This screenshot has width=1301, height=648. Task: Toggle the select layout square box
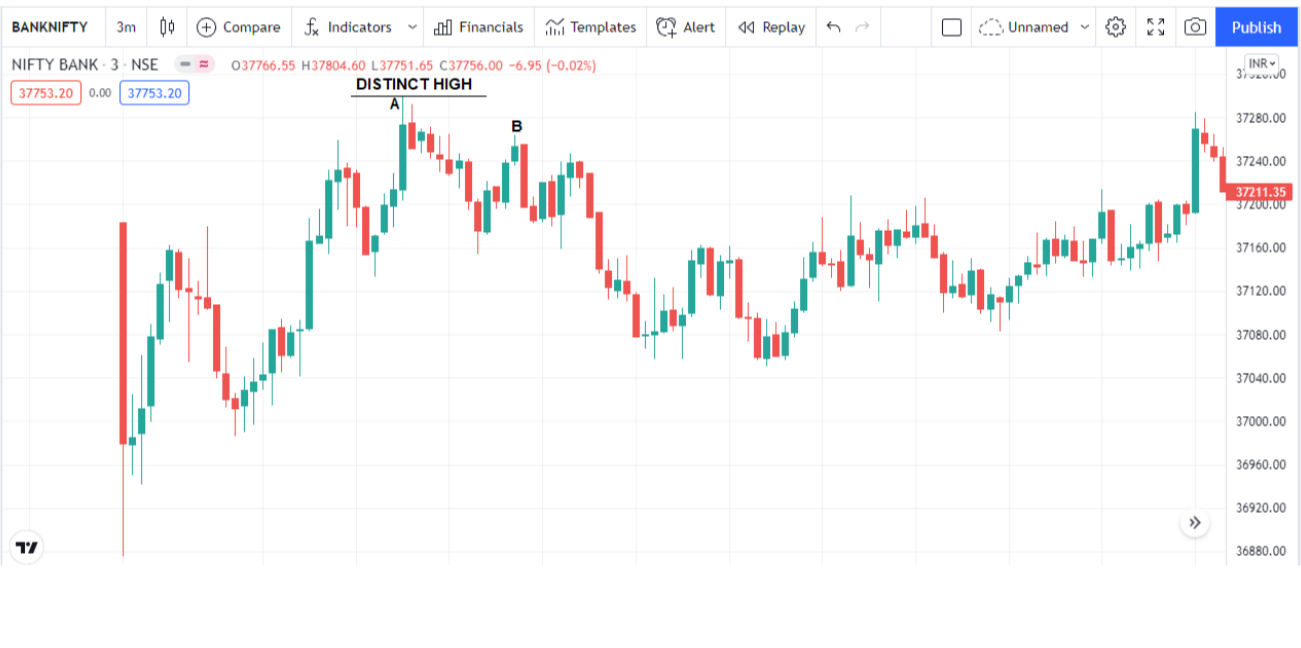tap(952, 27)
